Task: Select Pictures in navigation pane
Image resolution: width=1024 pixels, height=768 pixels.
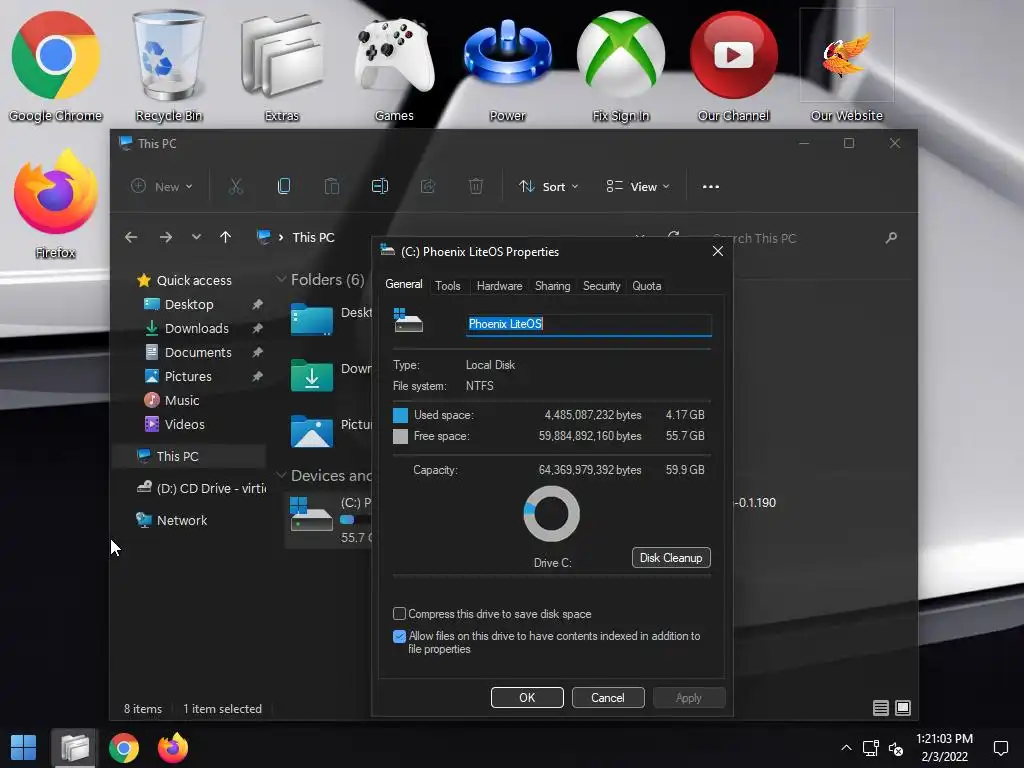Action: pyautogui.click(x=188, y=377)
